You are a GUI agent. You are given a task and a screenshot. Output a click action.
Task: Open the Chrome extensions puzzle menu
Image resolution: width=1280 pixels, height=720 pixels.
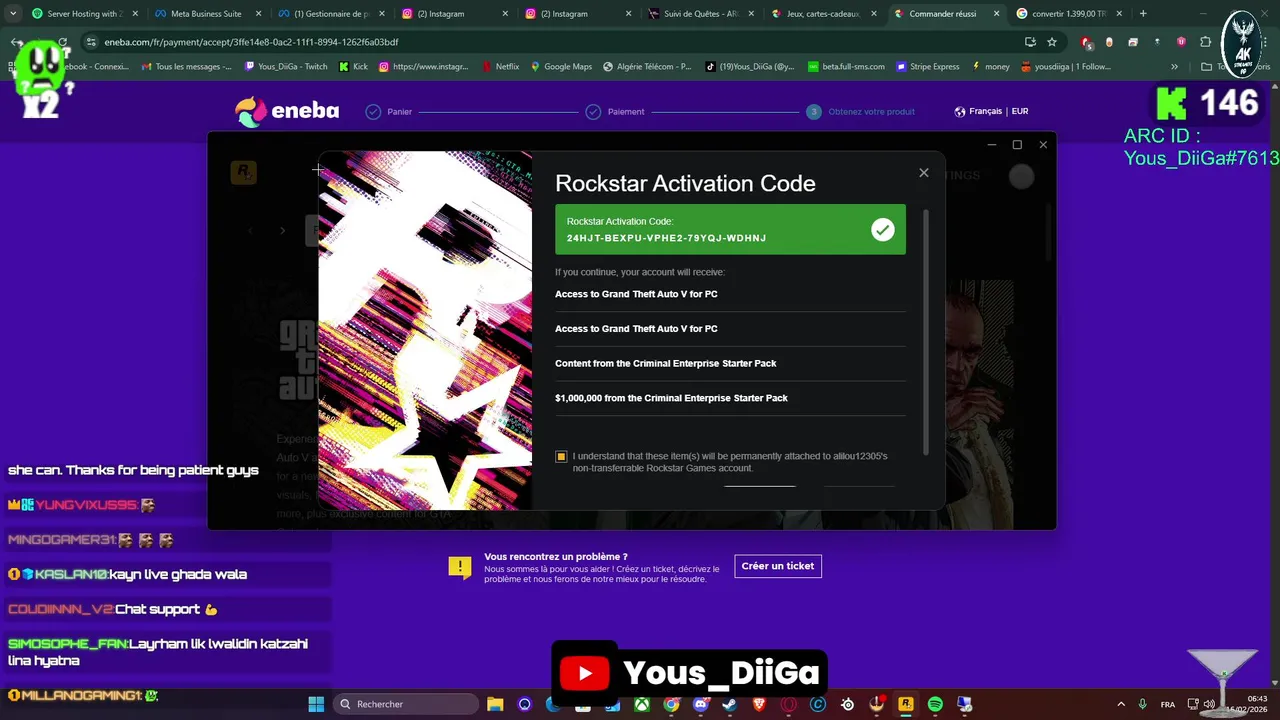[x=1205, y=42]
